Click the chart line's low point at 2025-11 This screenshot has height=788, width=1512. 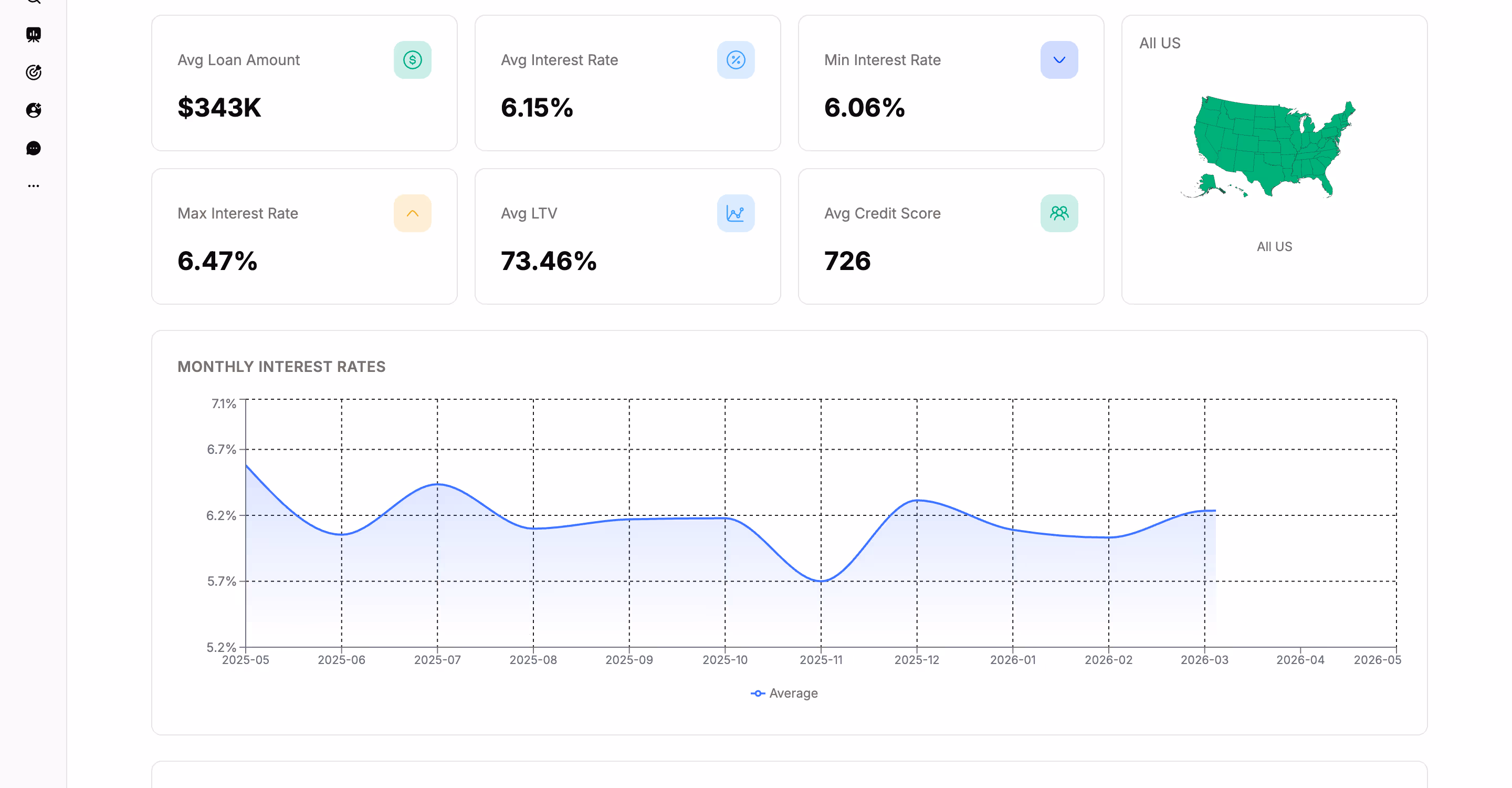[821, 580]
